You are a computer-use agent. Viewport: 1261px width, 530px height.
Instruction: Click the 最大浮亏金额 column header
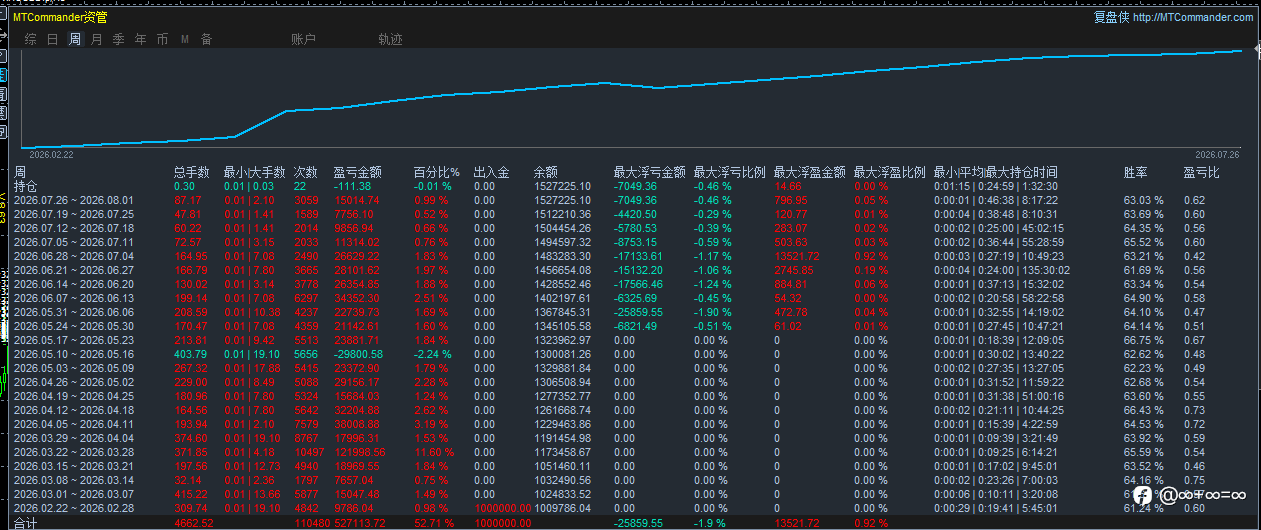coord(649,173)
